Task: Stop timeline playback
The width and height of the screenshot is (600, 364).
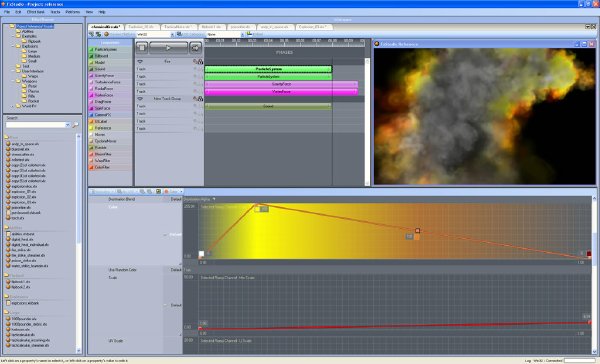Action: click(142, 48)
